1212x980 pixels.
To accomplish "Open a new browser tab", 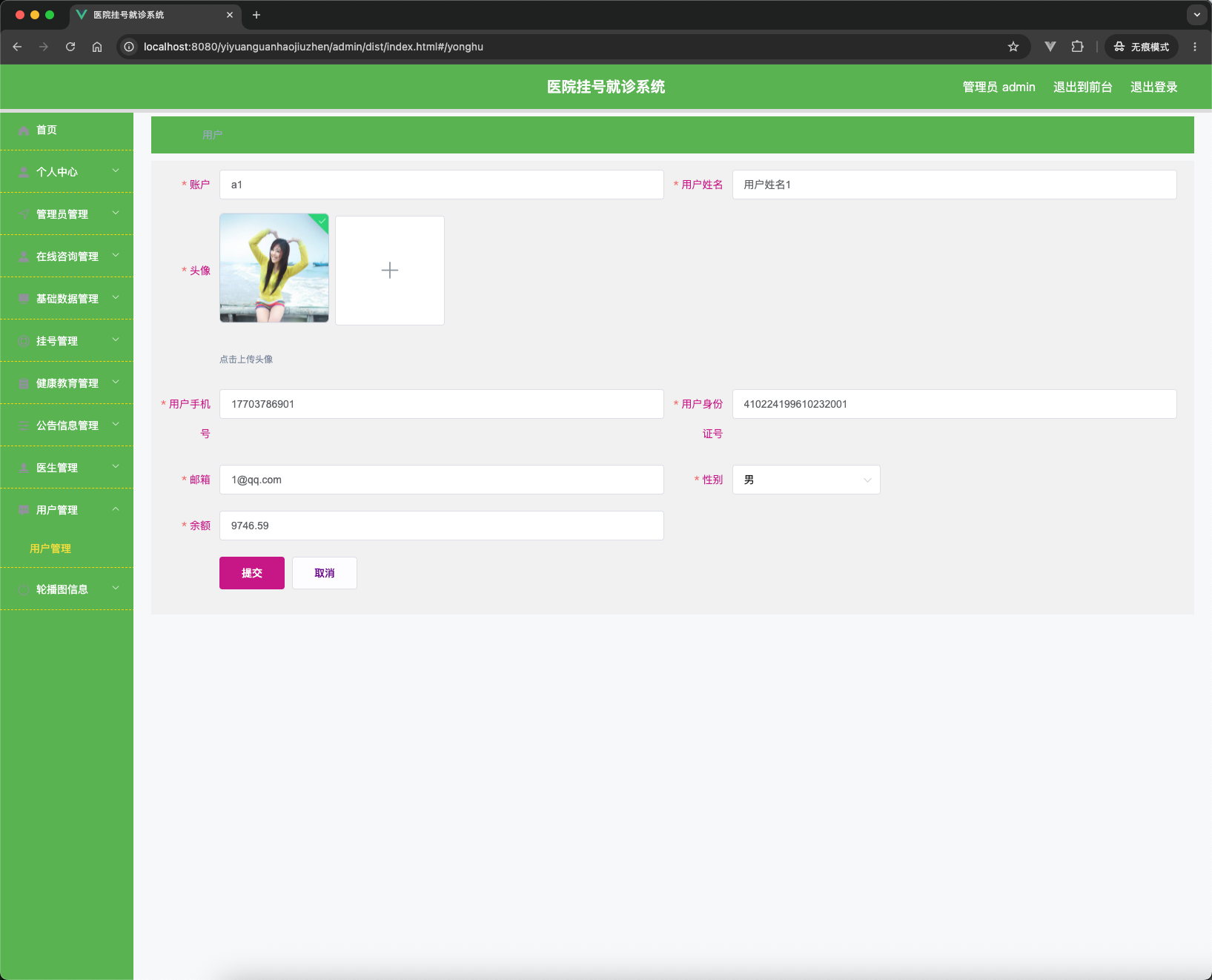I will (x=256, y=15).
